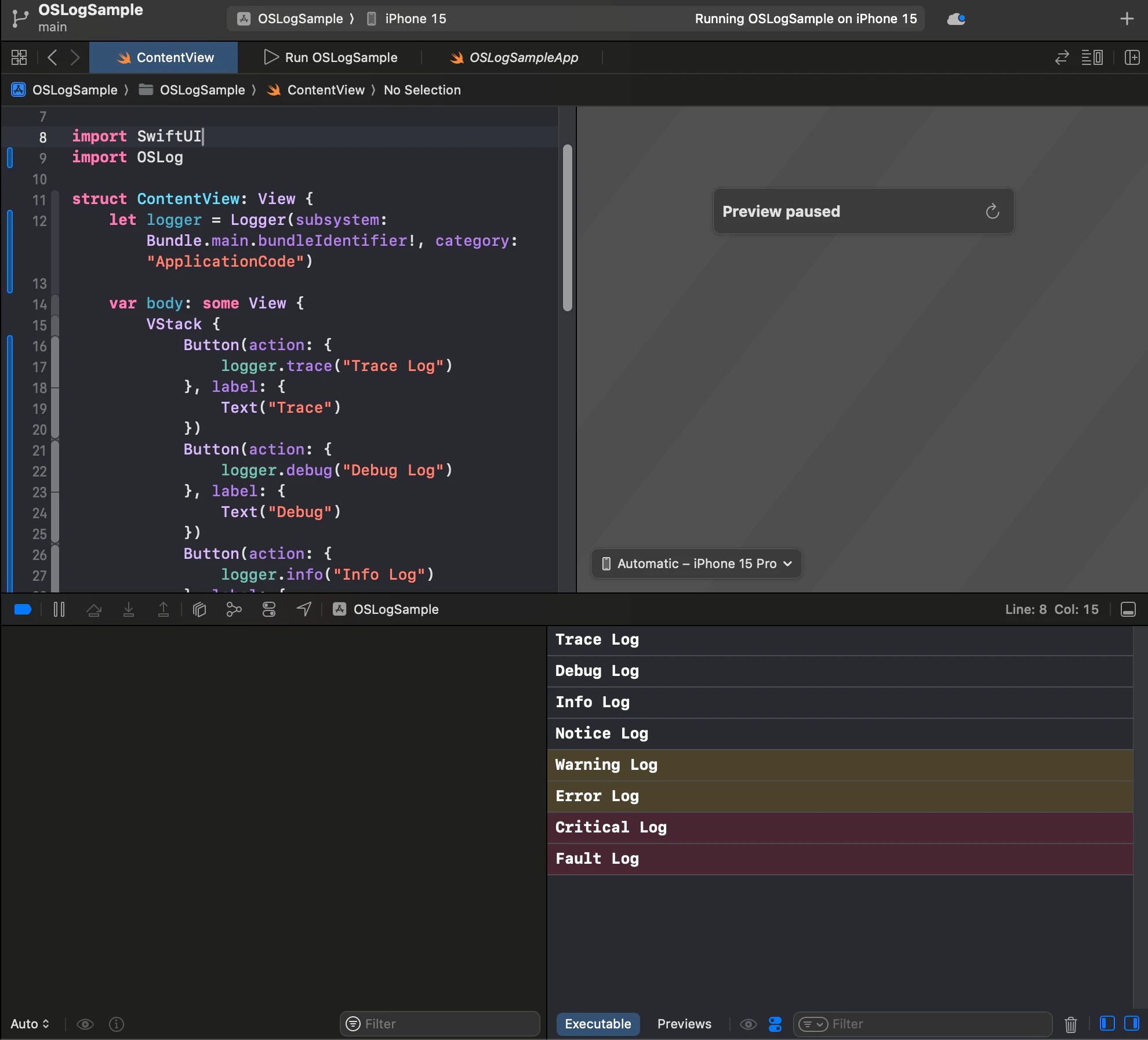The image size is (1148, 1040).
Task: Select the Debug Log console entry
Action: coord(840,671)
